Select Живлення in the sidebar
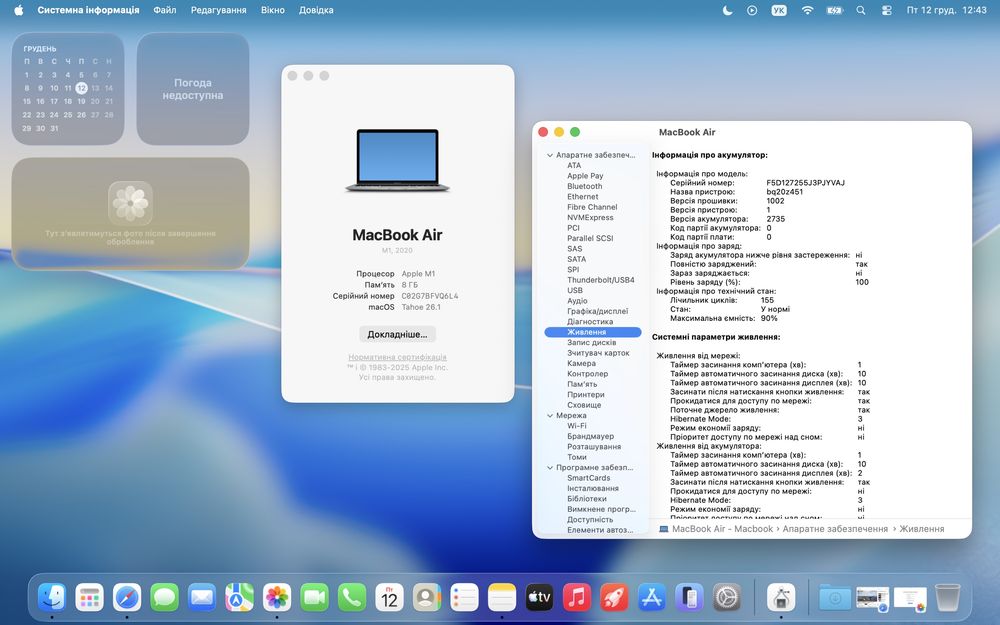1000x625 pixels. click(x=593, y=332)
